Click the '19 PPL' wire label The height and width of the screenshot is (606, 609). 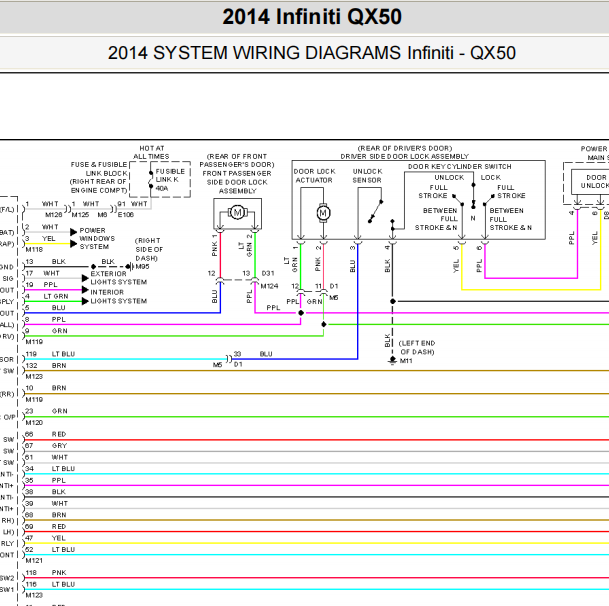pos(42,285)
